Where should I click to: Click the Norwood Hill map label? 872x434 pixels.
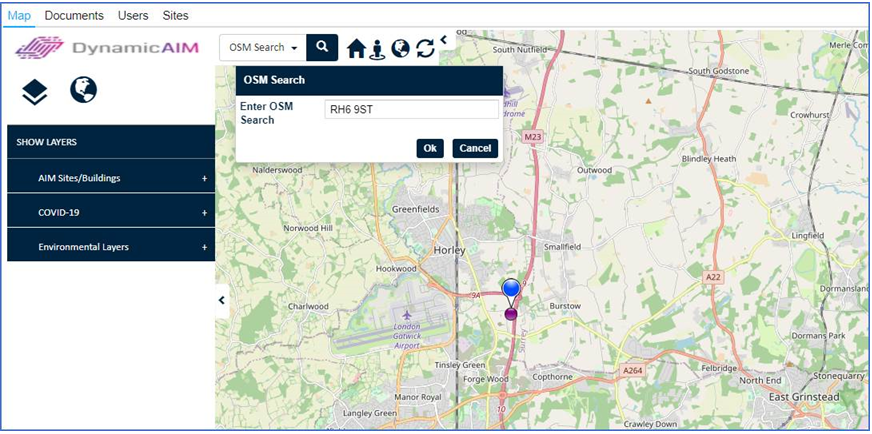coord(308,228)
